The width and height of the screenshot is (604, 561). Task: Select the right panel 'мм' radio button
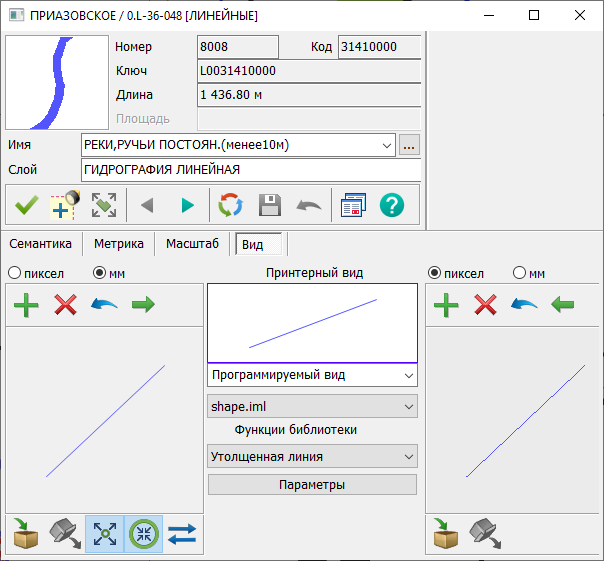[519, 273]
